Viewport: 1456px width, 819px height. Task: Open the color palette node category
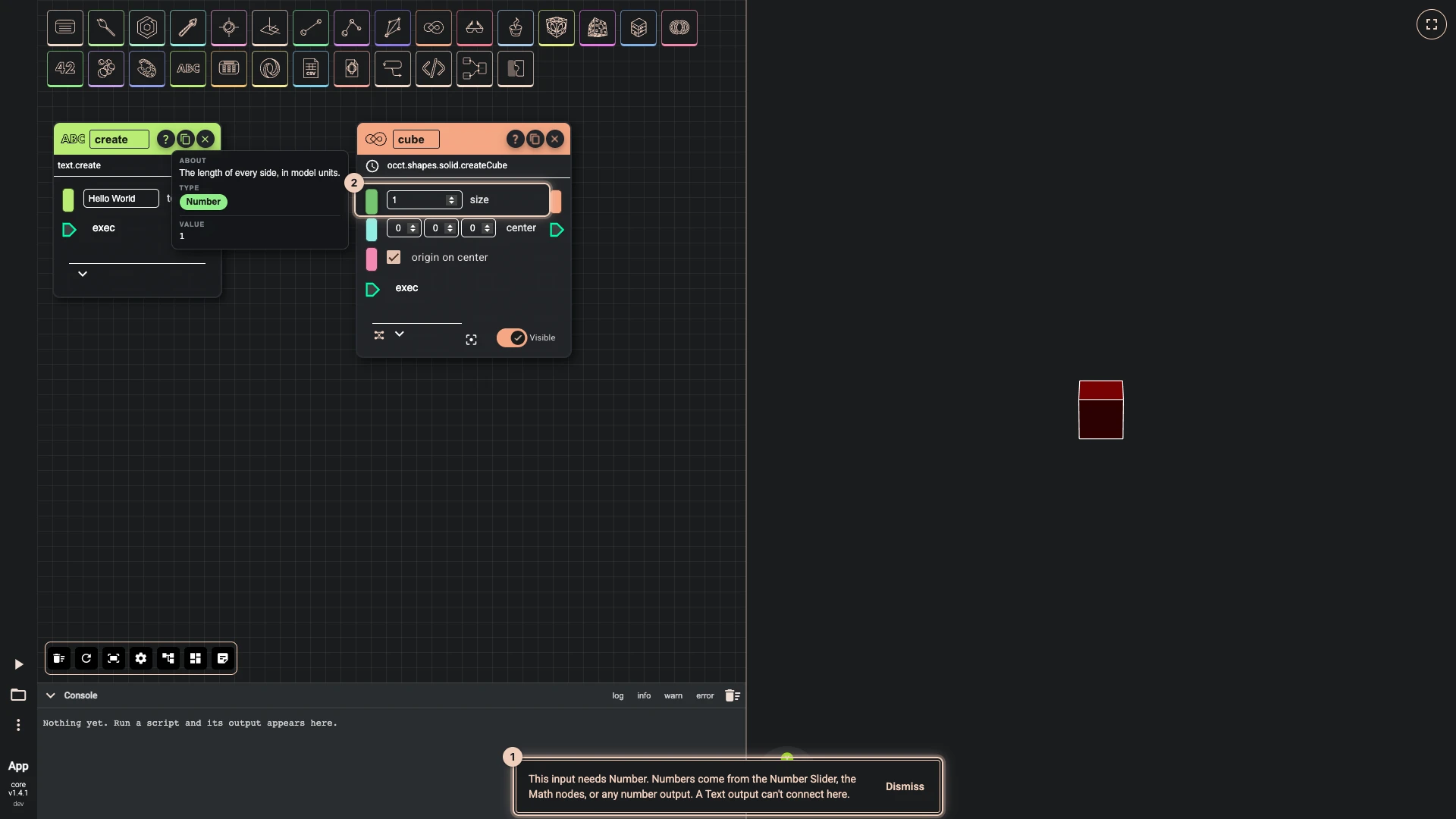(147, 68)
